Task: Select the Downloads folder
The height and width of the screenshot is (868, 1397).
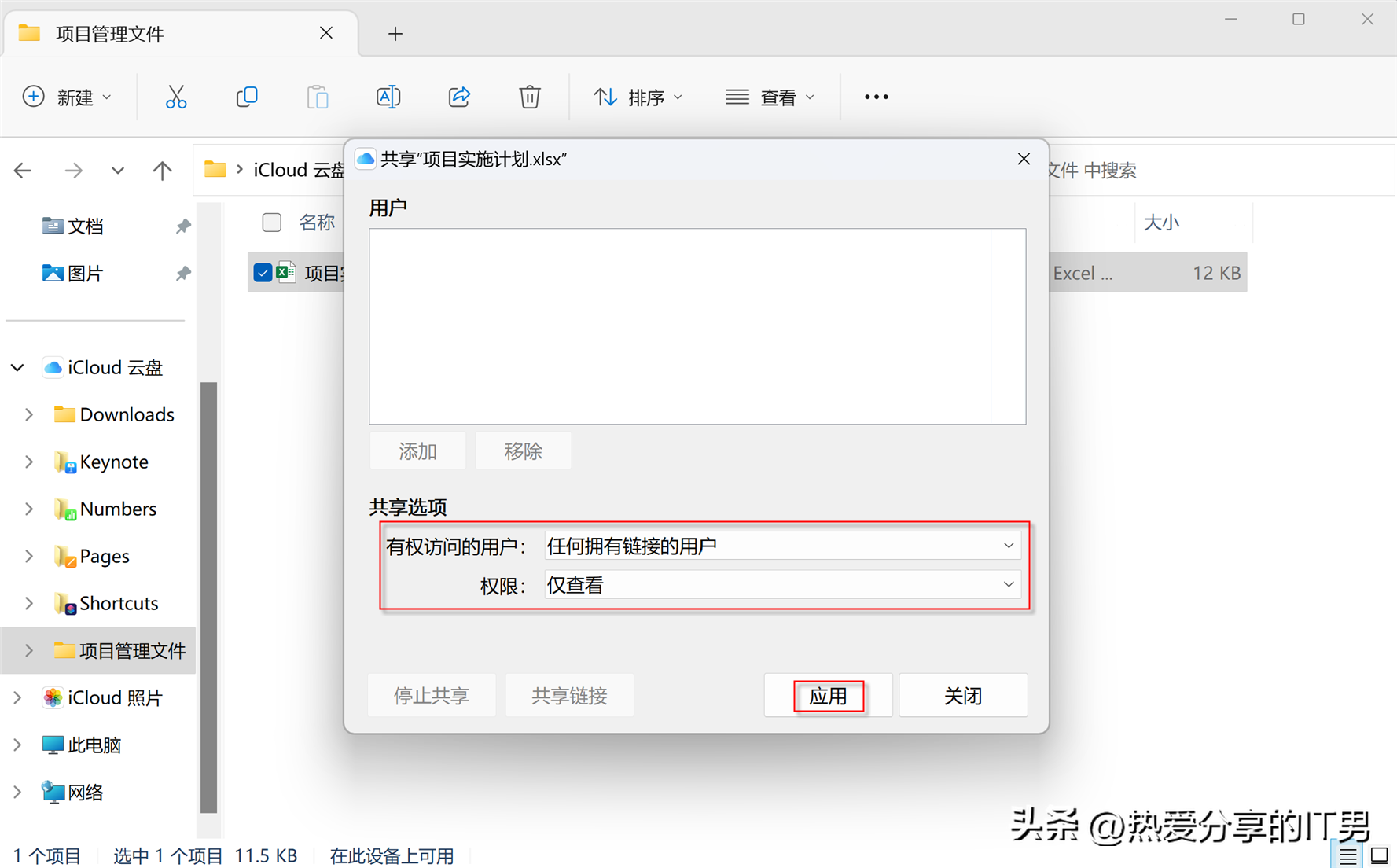Action: point(115,414)
